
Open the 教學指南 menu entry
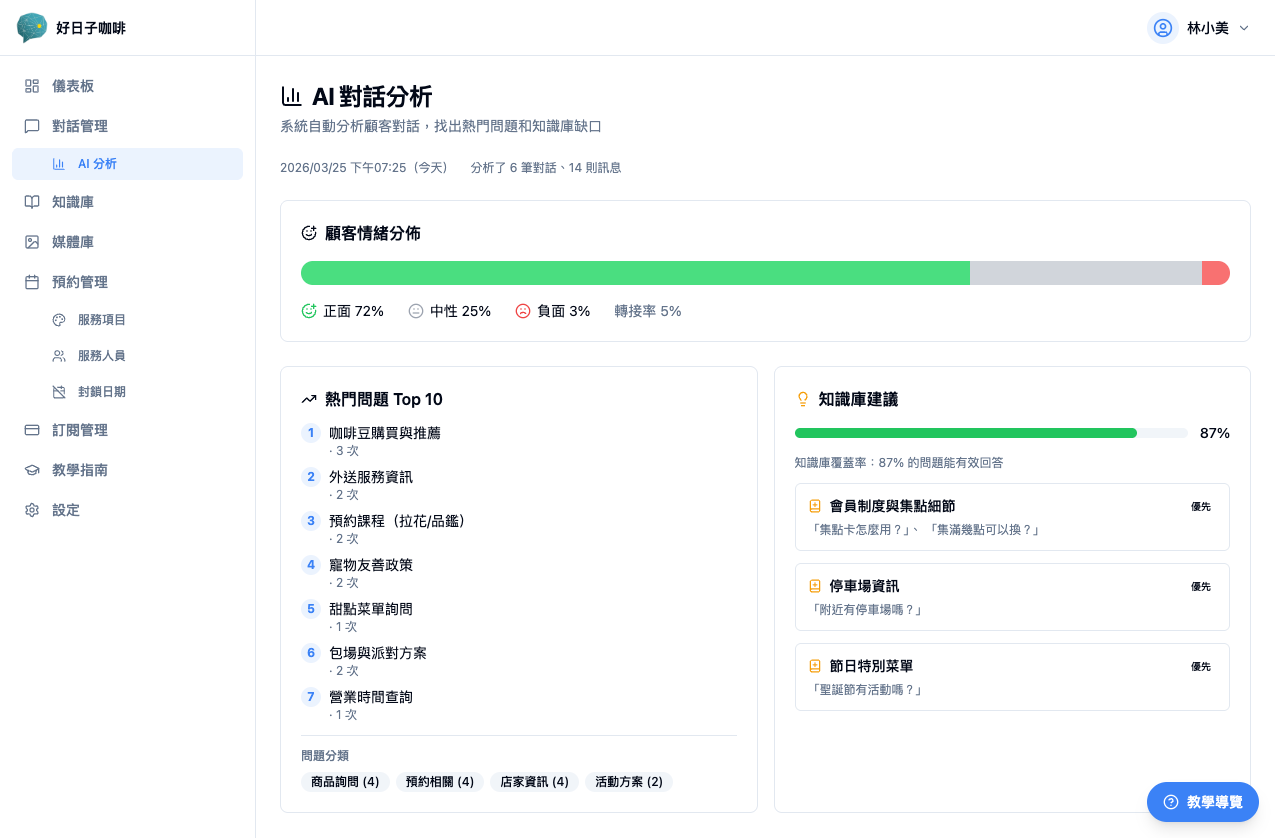click(82, 470)
